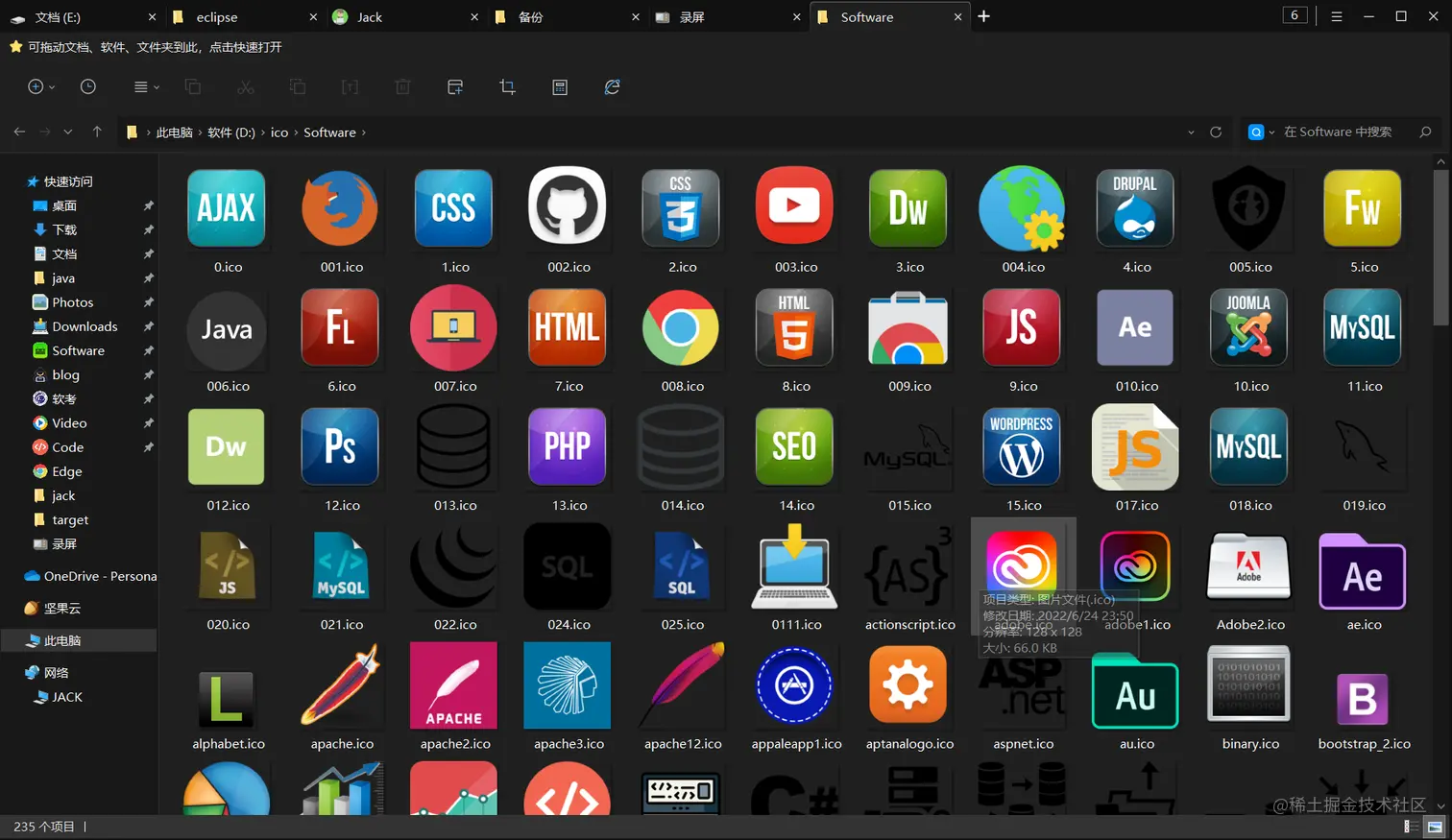This screenshot has height=840, width=1452.
Task: Click 此电脑 in the breadcrumb path
Action: (174, 132)
